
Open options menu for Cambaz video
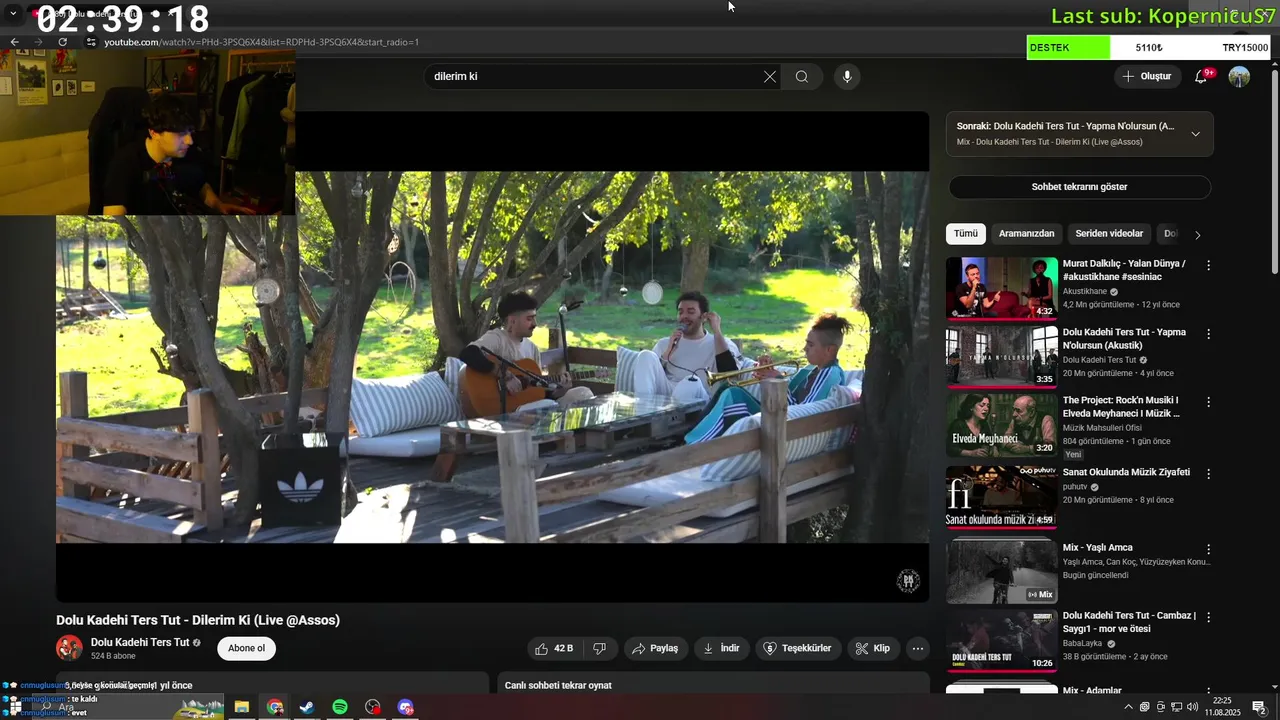[1208, 617]
